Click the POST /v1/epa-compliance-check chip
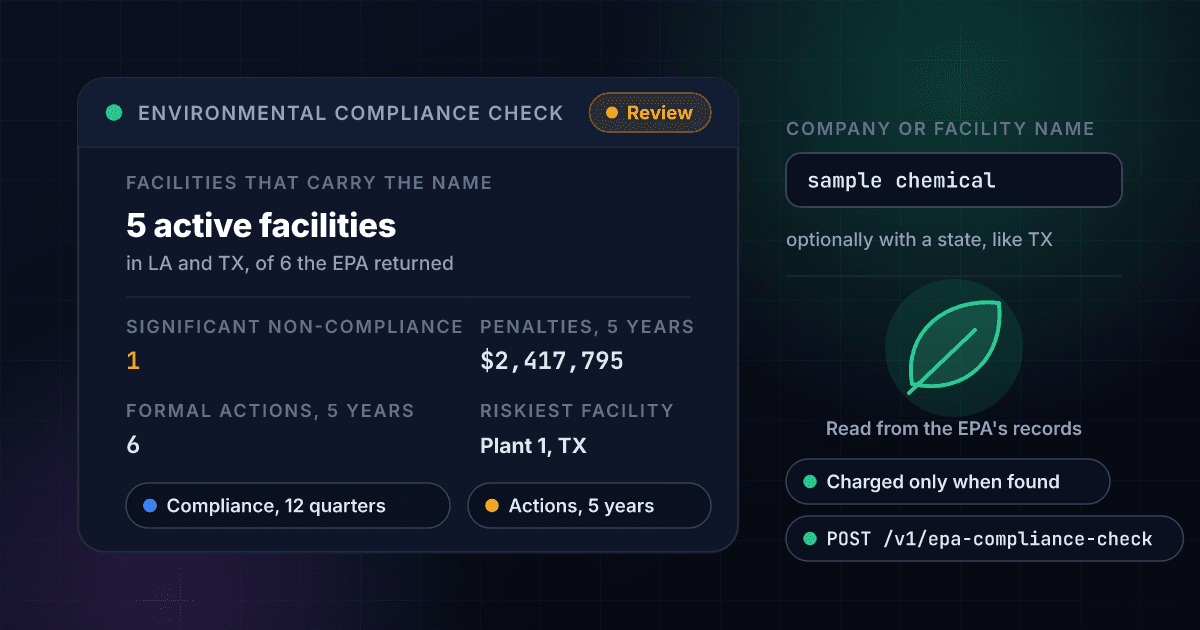 click(985, 539)
